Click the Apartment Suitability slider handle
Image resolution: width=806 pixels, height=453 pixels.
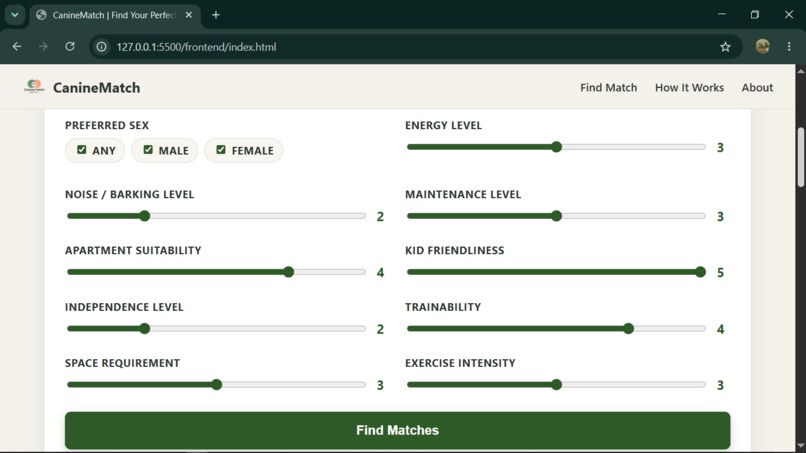tap(288, 272)
